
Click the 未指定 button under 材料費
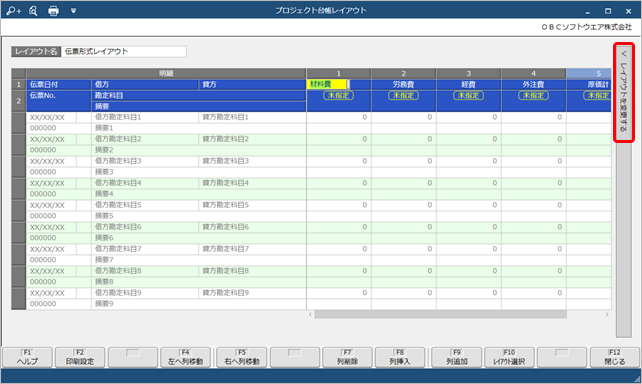point(339,95)
